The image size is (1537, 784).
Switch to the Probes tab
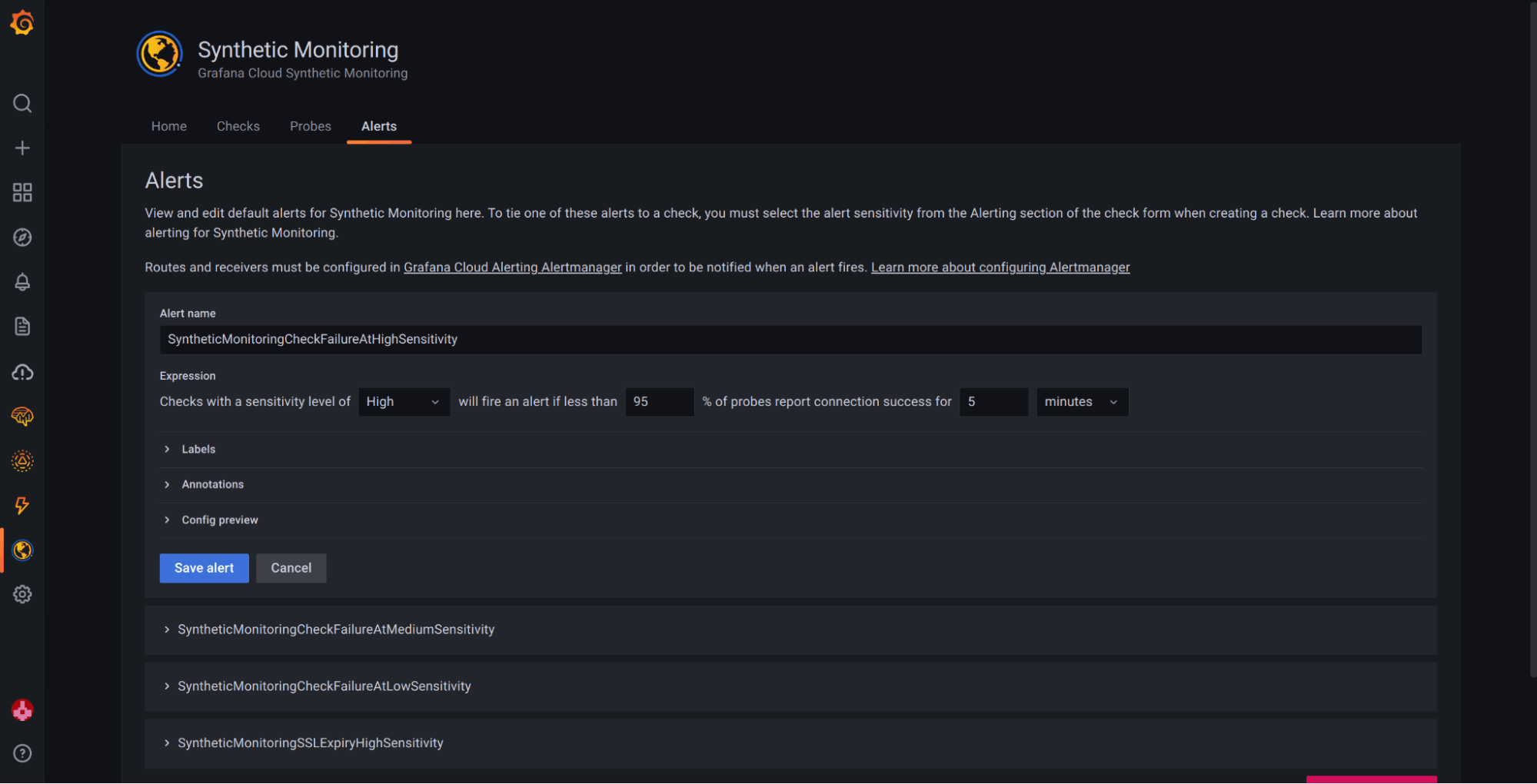coord(310,126)
